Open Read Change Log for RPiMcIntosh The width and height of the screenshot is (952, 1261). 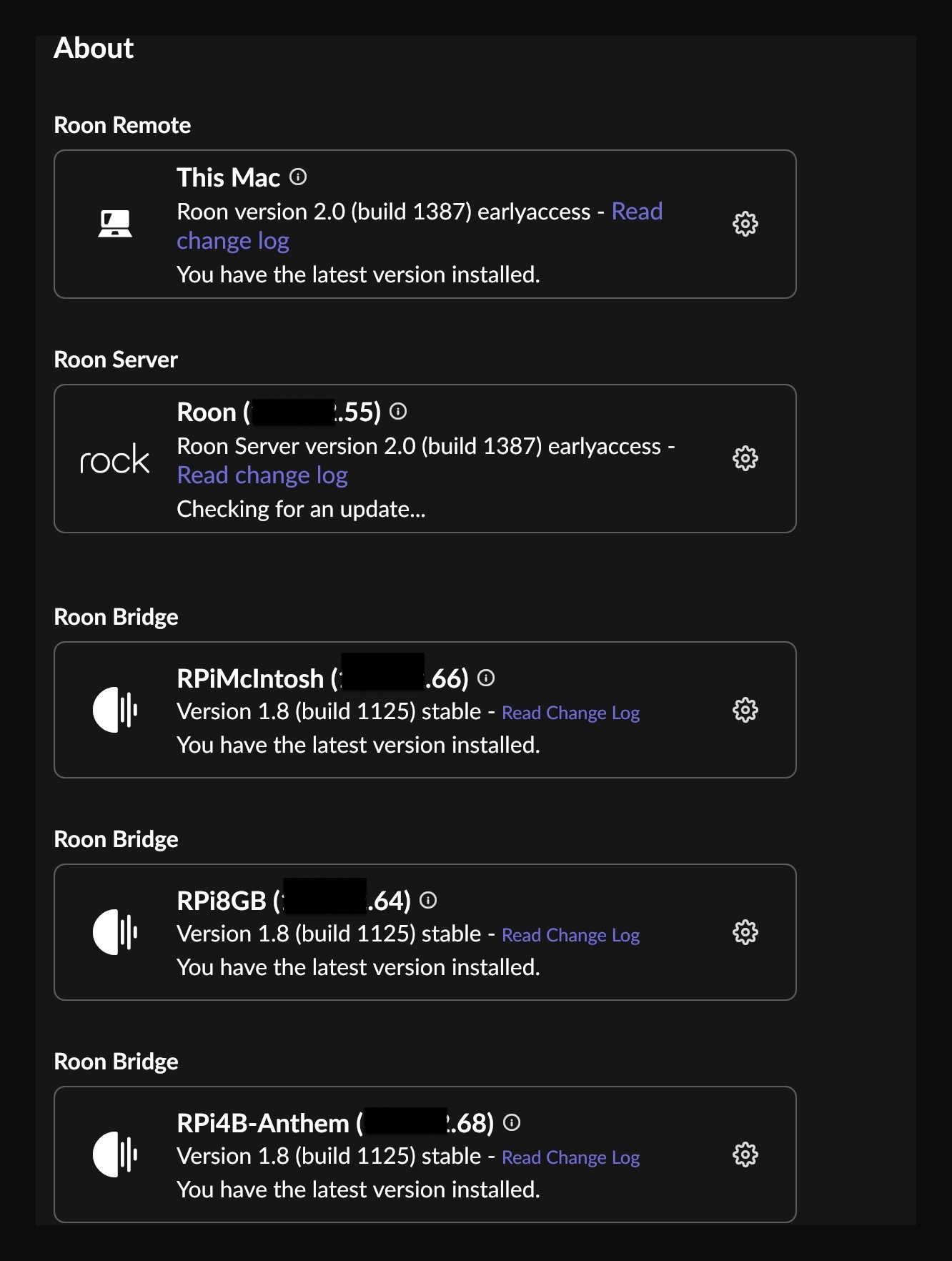570,713
